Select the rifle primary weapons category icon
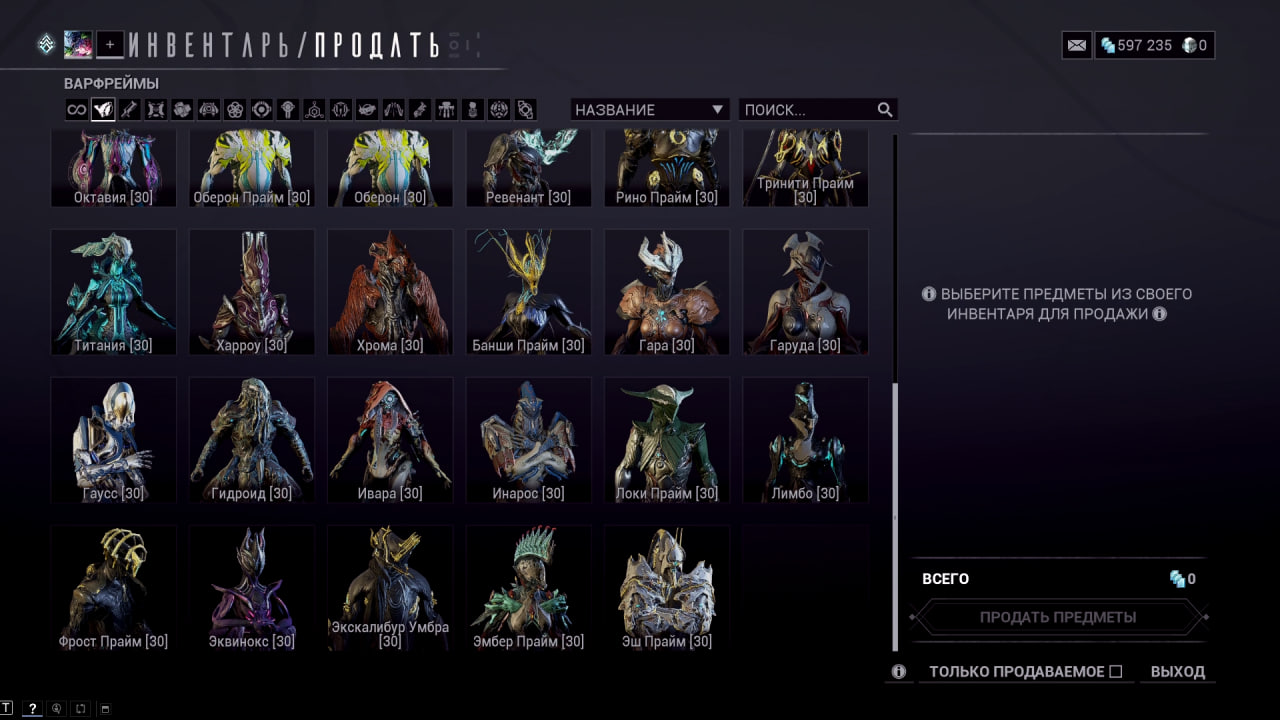The image size is (1280, 720). coord(129,110)
